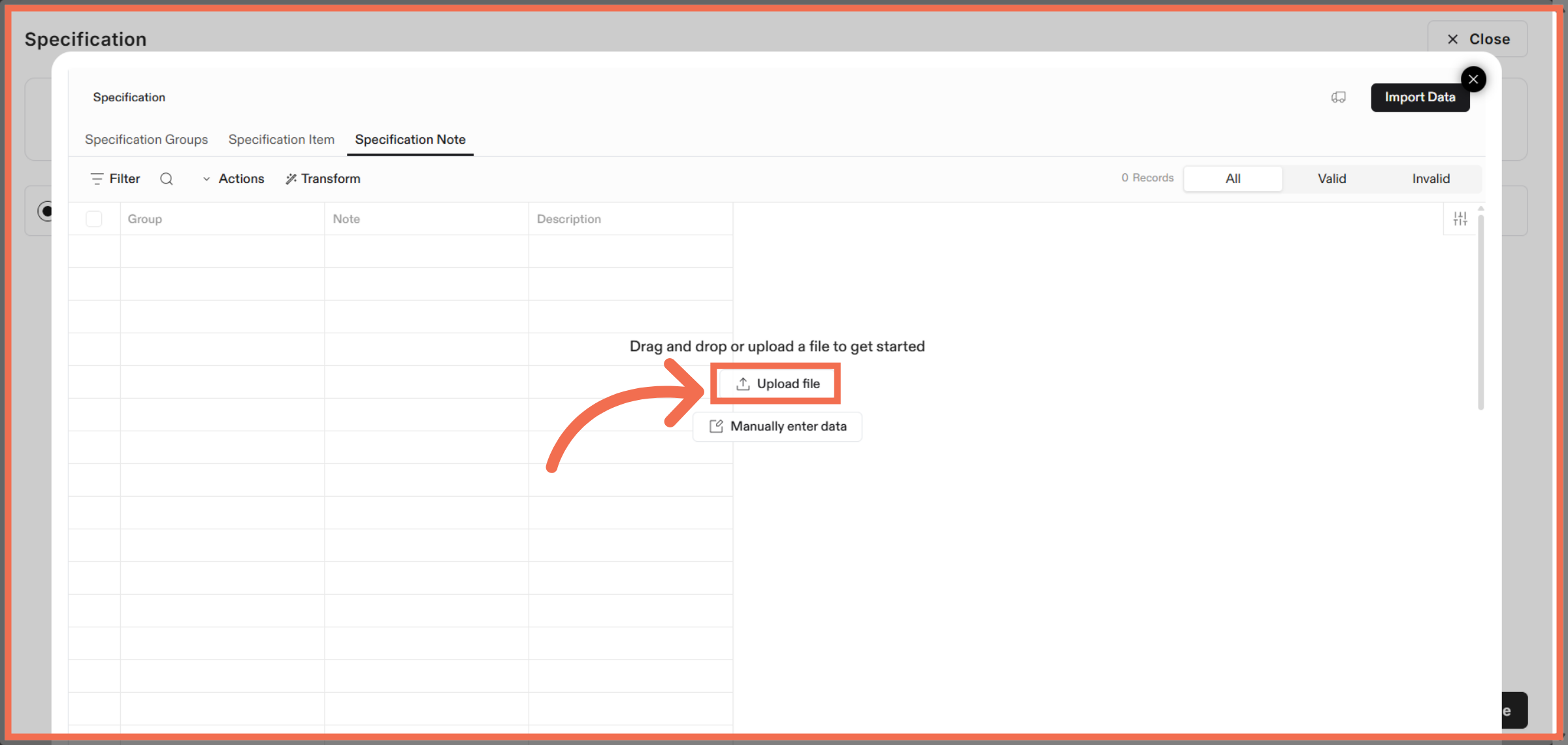Open the Filter tool in the toolbar
This screenshot has height=745, width=1568.
pyautogui.click(x=115, y=178)
